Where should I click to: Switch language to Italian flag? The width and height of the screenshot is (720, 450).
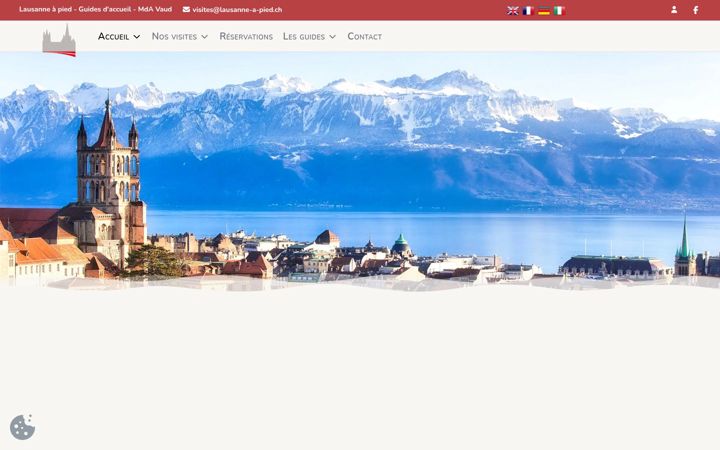pyautogui.click(x=559, y=11)
